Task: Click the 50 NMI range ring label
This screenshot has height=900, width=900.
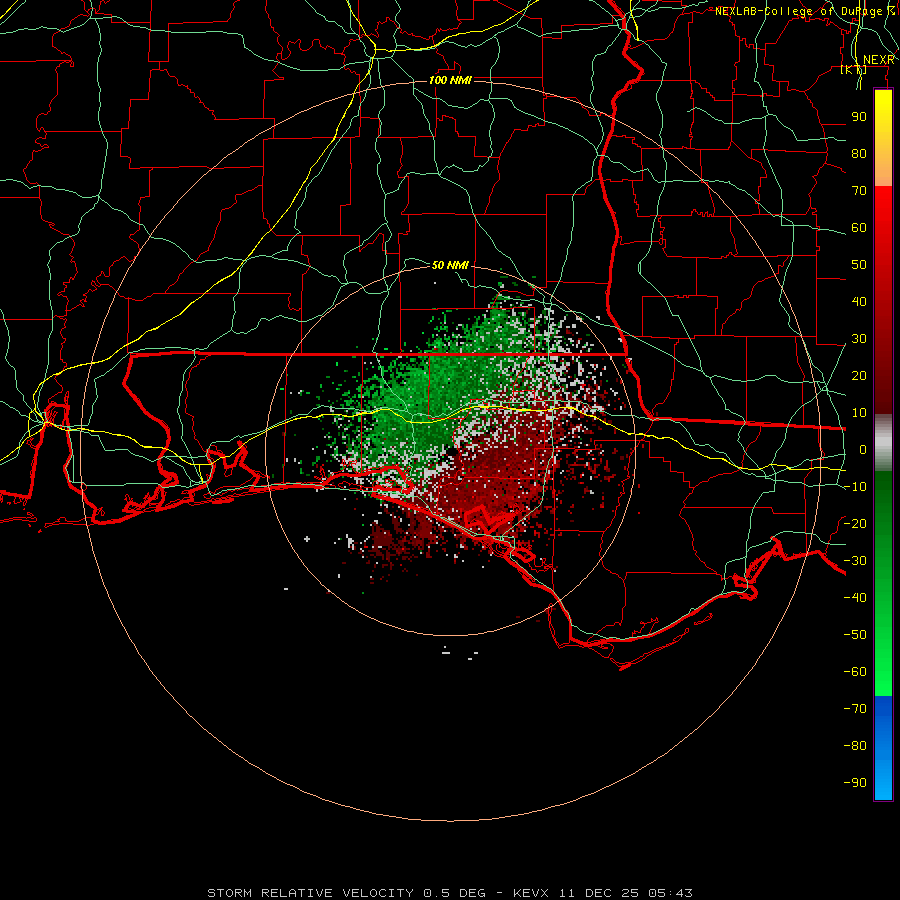Action: coord(450,265)
